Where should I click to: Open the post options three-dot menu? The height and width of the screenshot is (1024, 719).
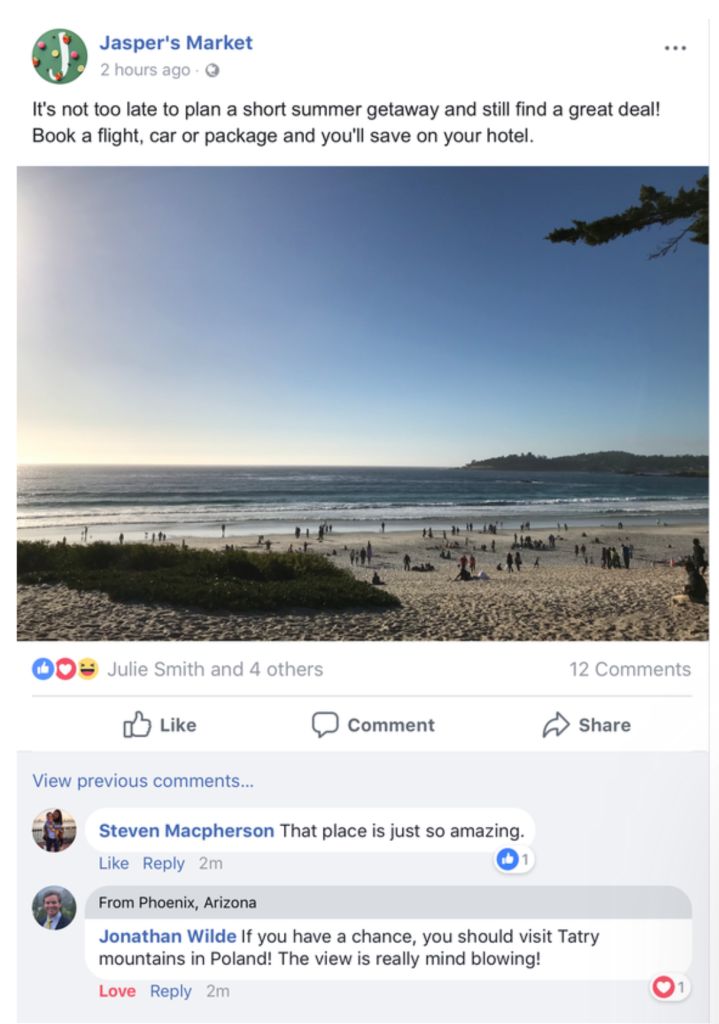click(675, 48)
